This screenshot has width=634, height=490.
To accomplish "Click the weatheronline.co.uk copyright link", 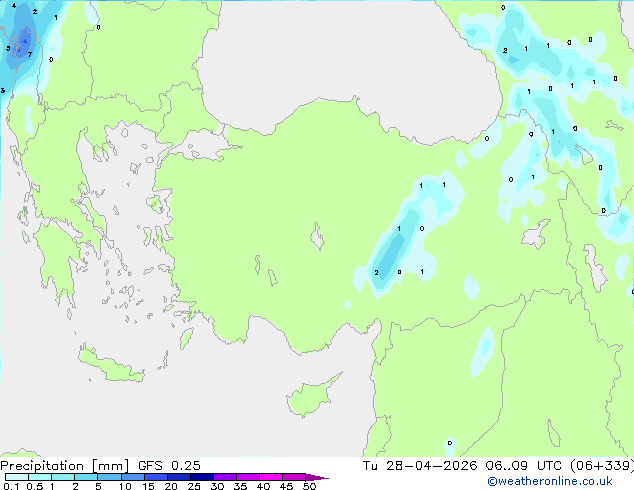I will pyautogui.click(x=550, y=481).
